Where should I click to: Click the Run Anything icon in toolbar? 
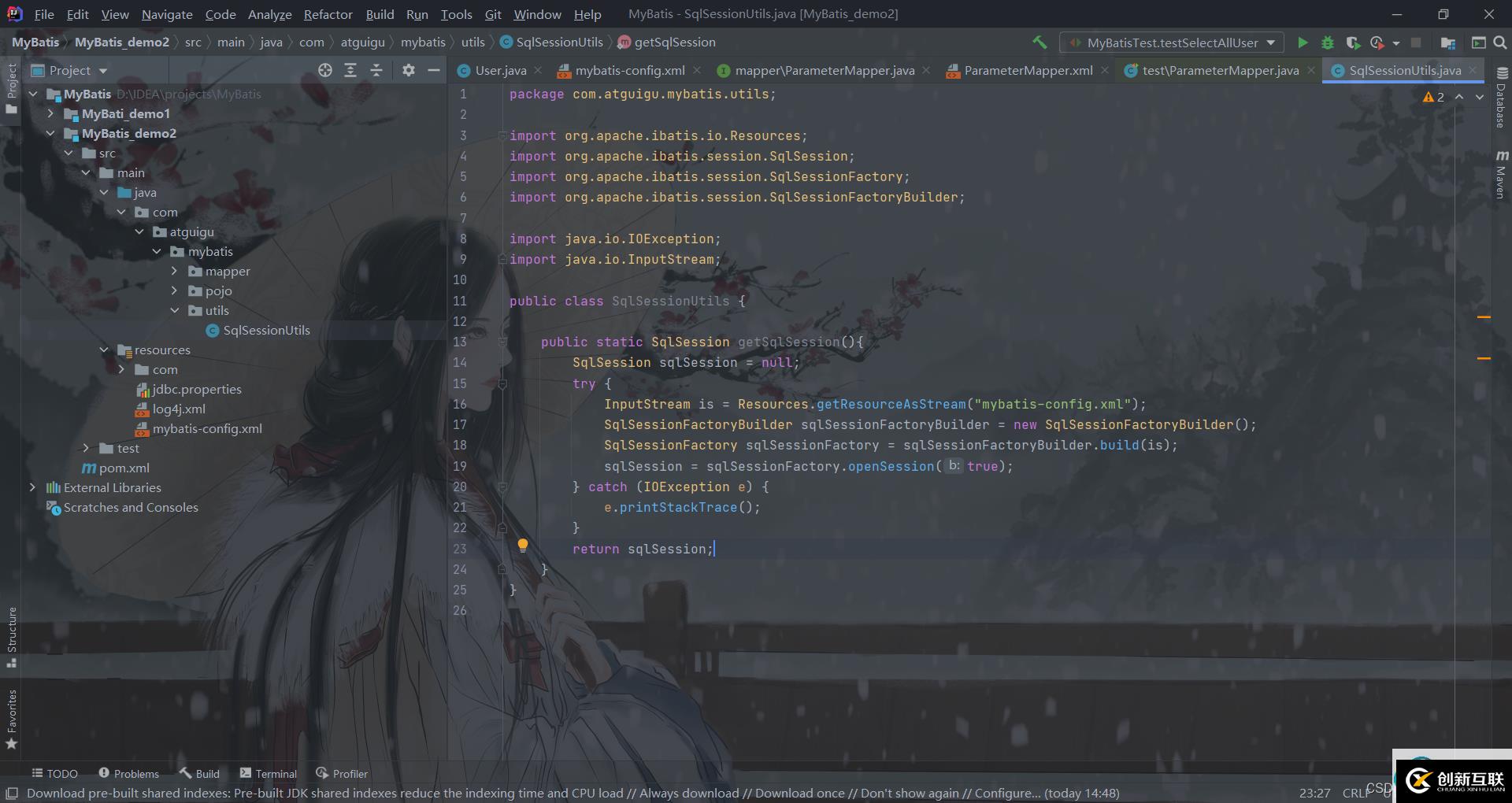coord(1478,43)
